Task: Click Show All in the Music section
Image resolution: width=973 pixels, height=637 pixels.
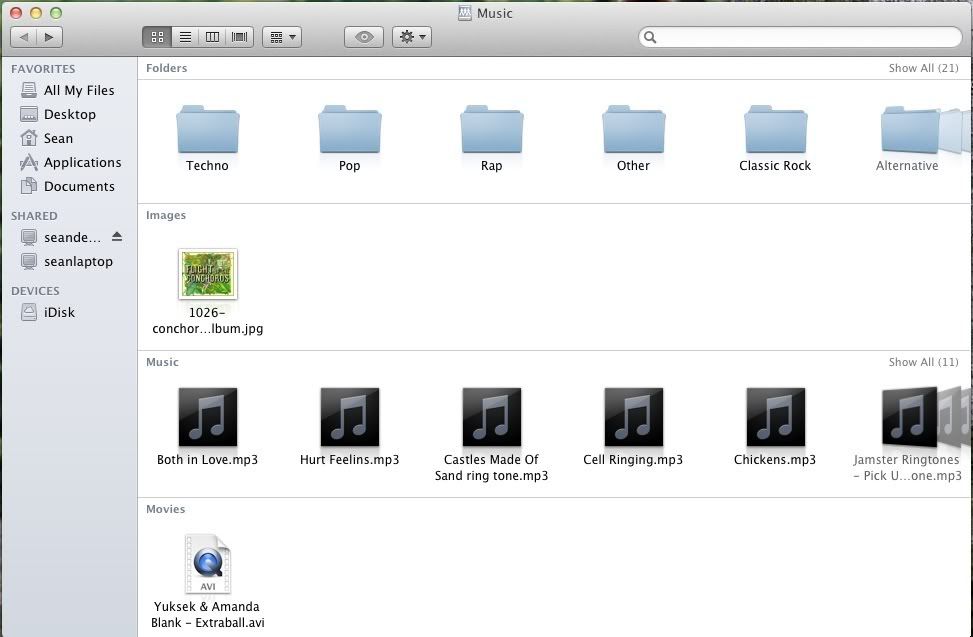Action: [923, 362]
